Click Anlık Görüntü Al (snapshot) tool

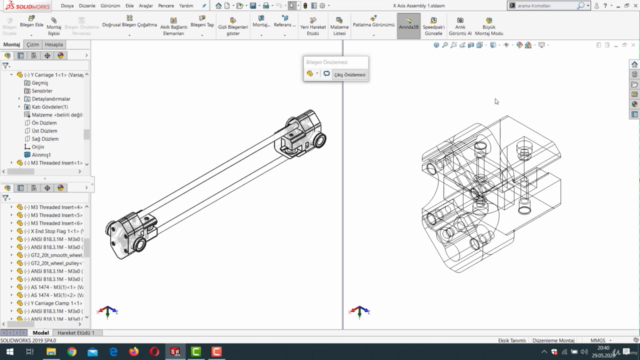[x=460, y=27]
